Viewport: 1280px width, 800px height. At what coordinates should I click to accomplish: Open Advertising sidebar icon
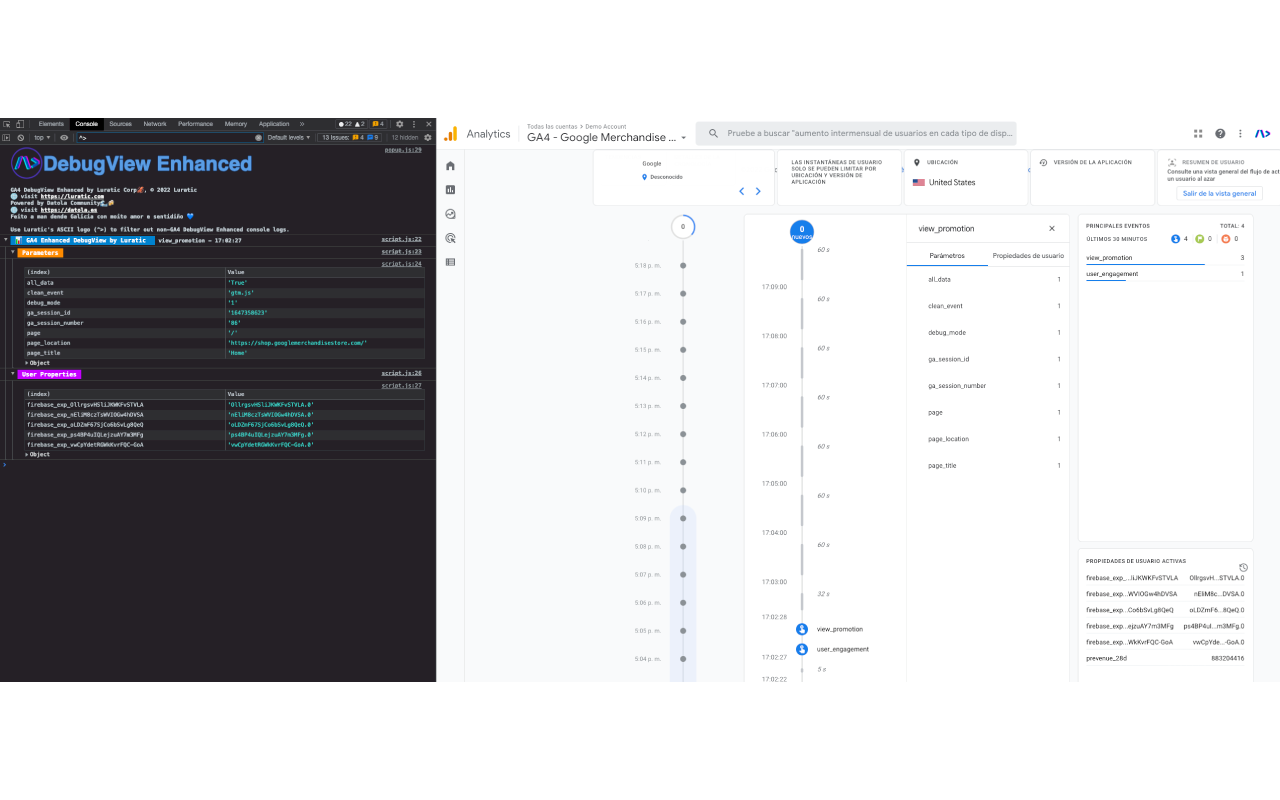[451, 238]
